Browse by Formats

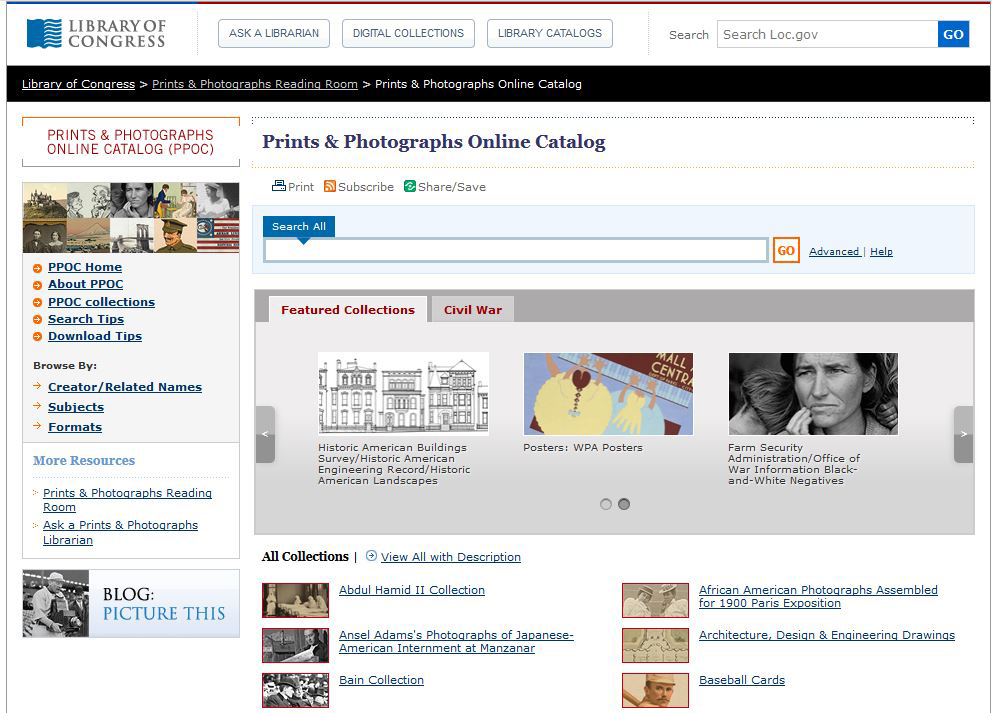[75, 427]
